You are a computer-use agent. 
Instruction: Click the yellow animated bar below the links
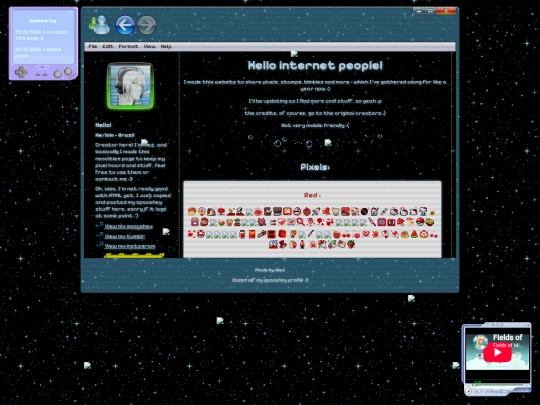click(134, 256)
